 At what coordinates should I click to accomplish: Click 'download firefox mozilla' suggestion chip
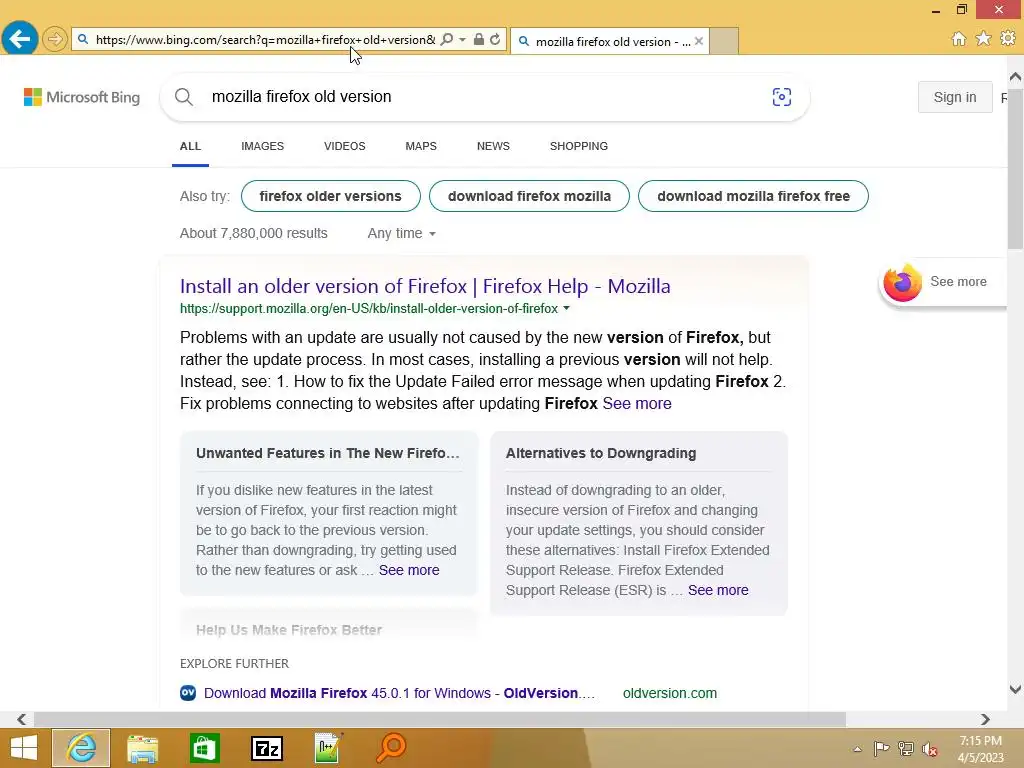pos(529,196)
